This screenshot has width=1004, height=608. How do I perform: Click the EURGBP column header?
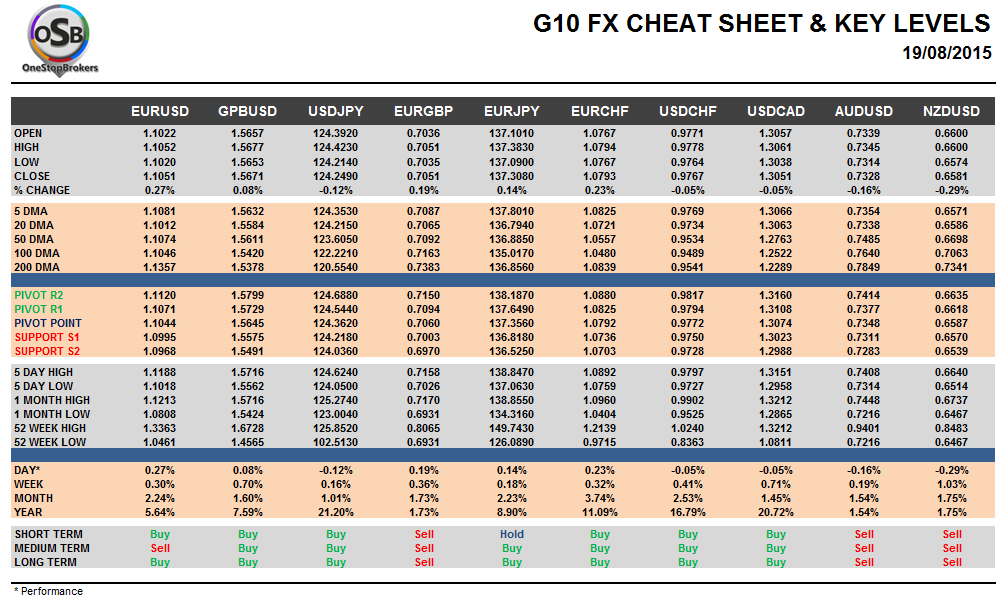pos(424,111)
